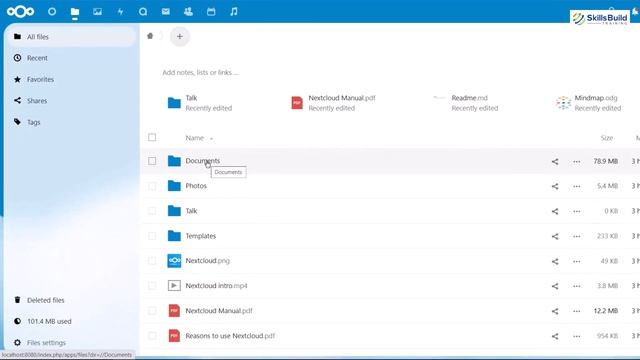
Task: Share the Nextcloud.png file
Action: click(x=555, y=261)
